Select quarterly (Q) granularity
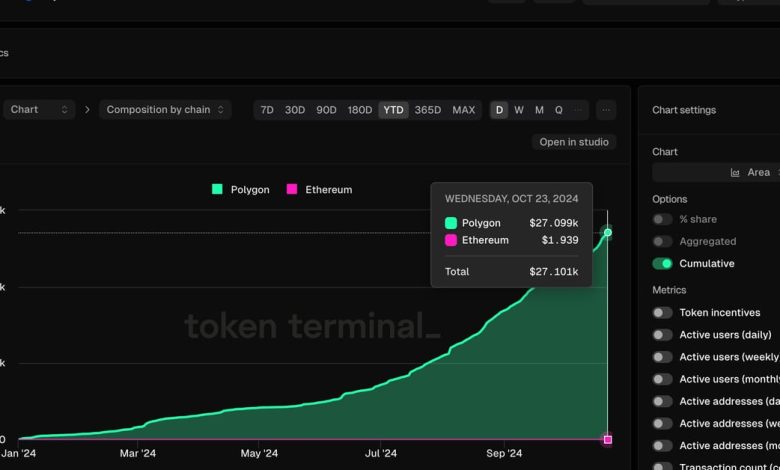 point(559,110)
